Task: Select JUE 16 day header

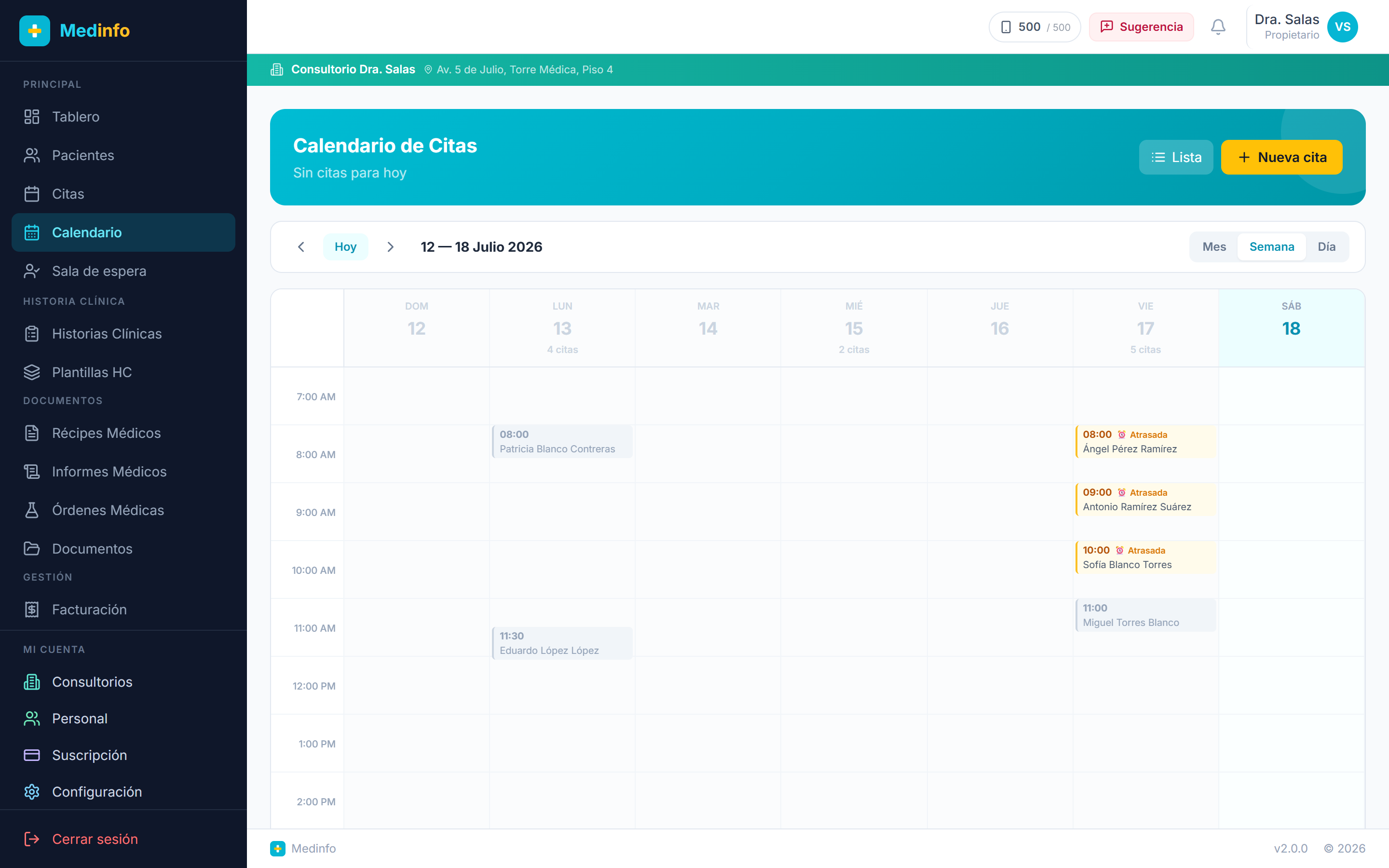Action: [999, 328]
